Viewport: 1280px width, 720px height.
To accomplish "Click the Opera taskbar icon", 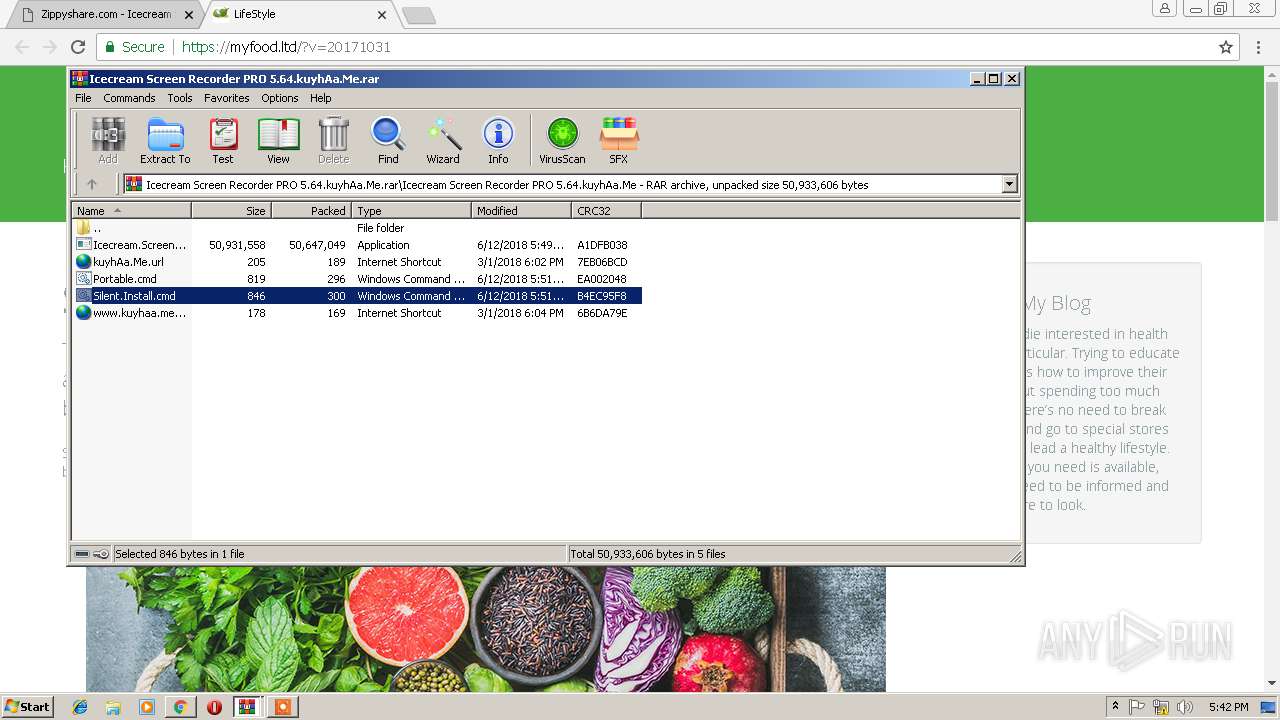I will click(214, 707).
